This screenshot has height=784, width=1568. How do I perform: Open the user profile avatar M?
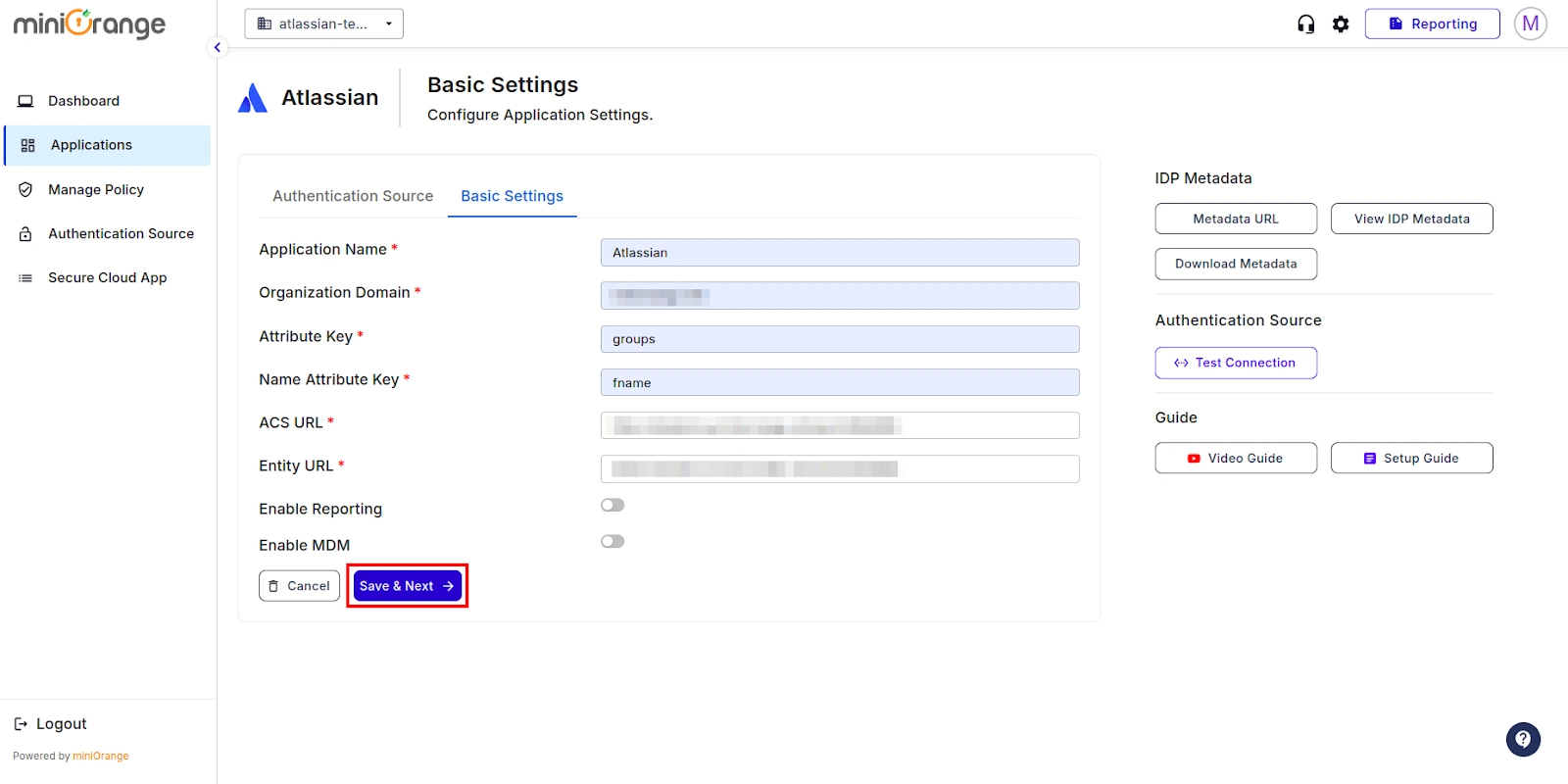[x=1530, y=24]
